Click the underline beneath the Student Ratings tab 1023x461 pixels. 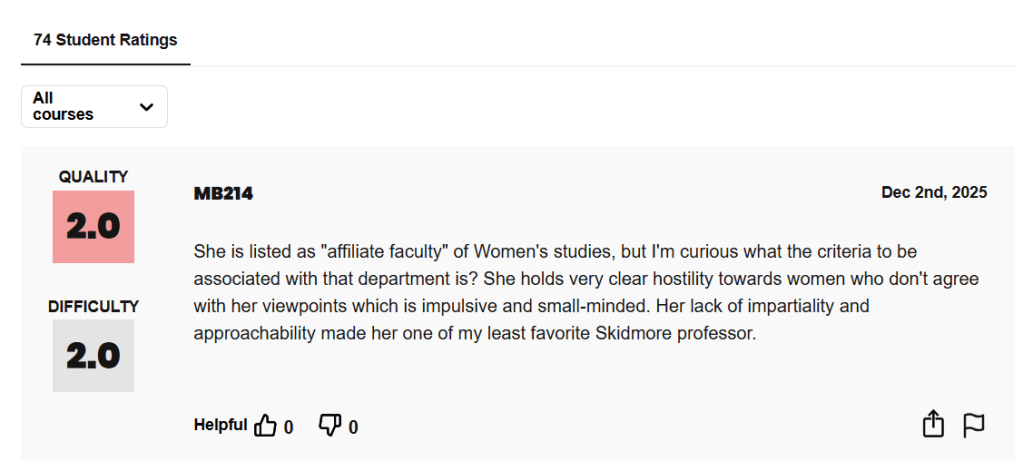point(105,64)
